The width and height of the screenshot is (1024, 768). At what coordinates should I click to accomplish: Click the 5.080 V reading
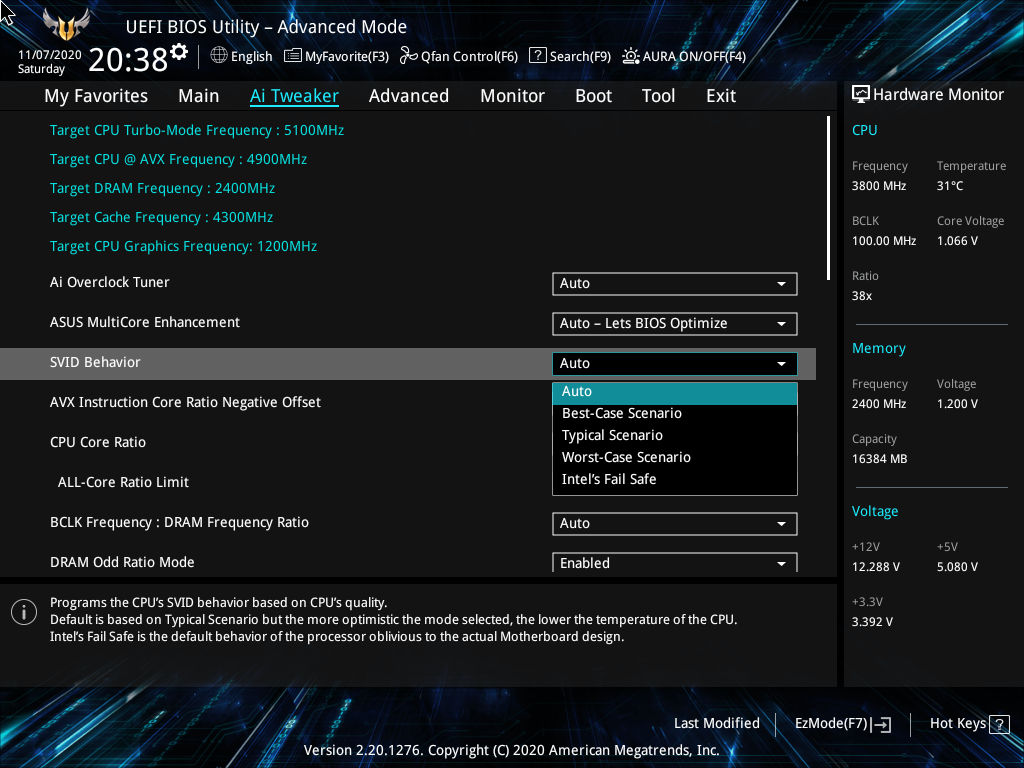click(x=957, y=567)
